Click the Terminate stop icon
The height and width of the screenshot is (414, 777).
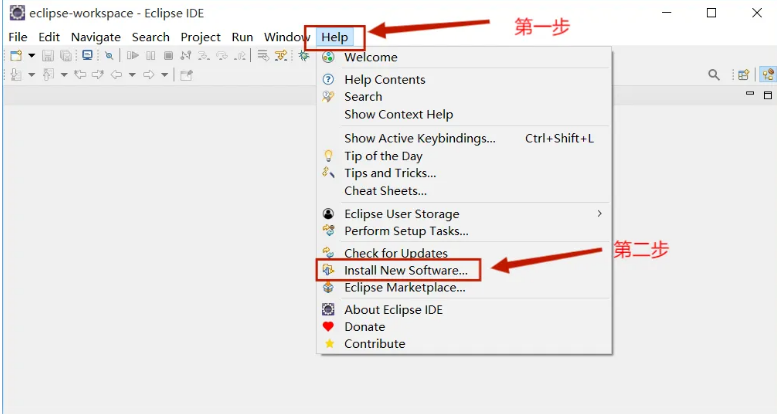pos(168,56)
